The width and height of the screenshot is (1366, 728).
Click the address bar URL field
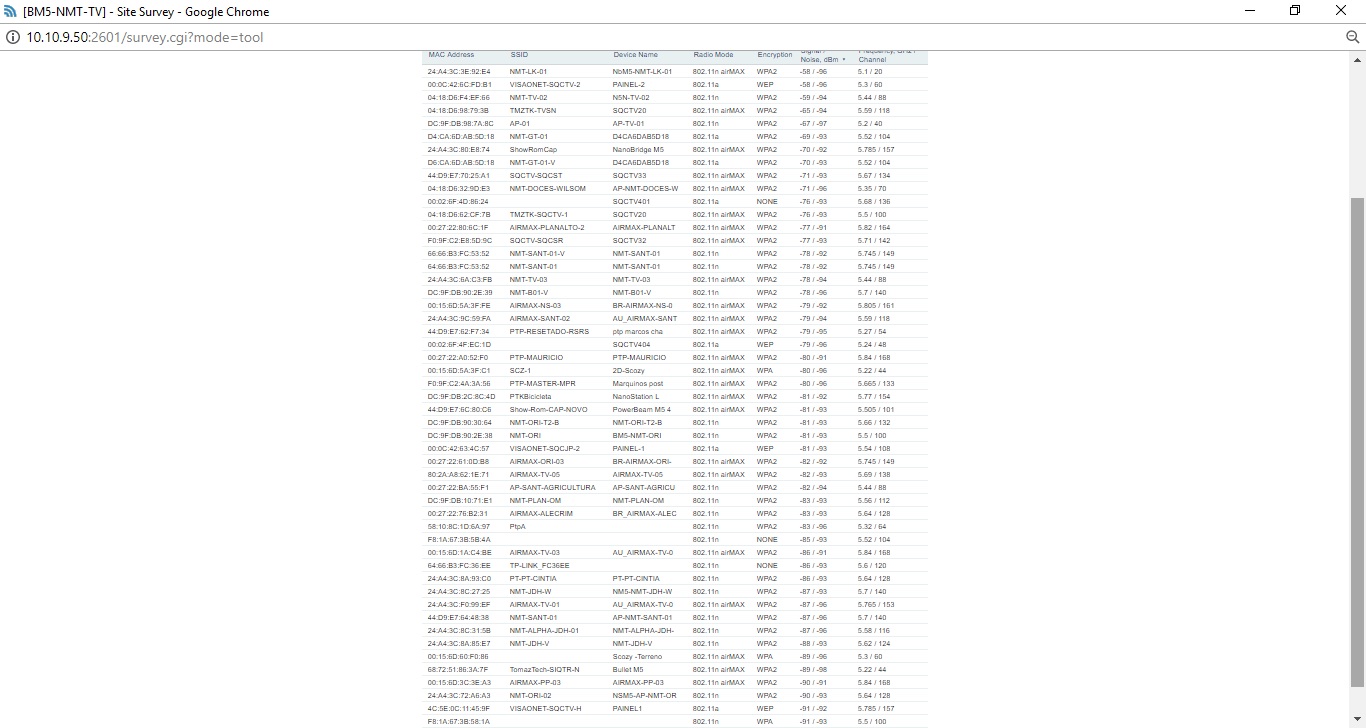(145, 37)
